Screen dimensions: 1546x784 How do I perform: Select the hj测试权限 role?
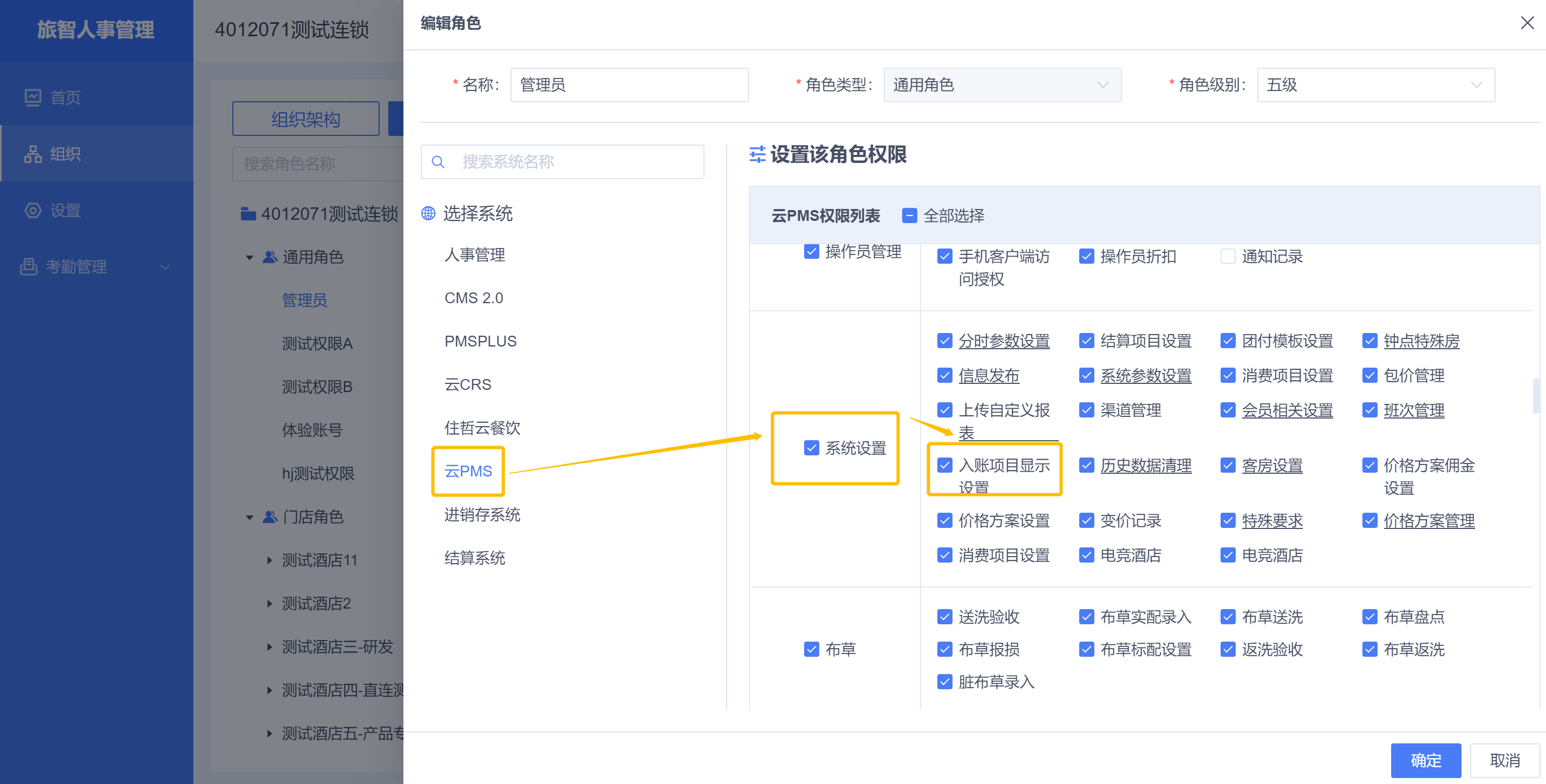(x=318, y=474)
